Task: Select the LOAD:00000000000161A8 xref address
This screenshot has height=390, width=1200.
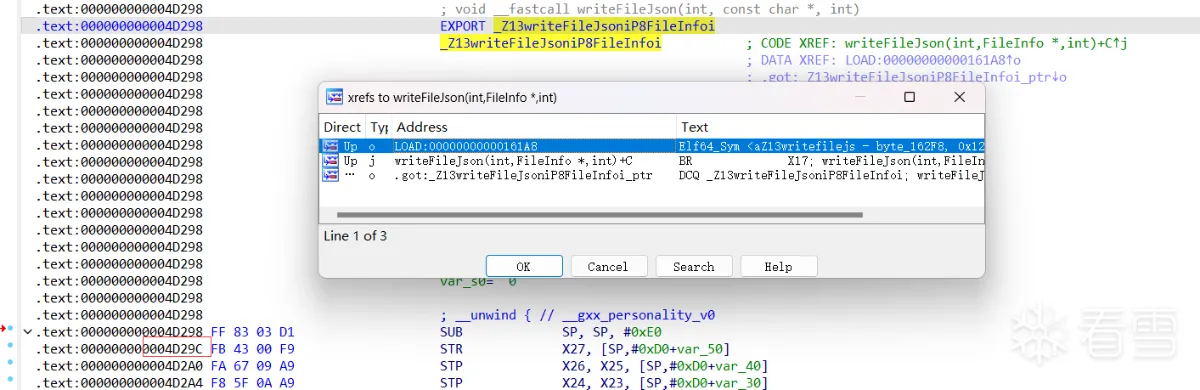Action: 466,146
